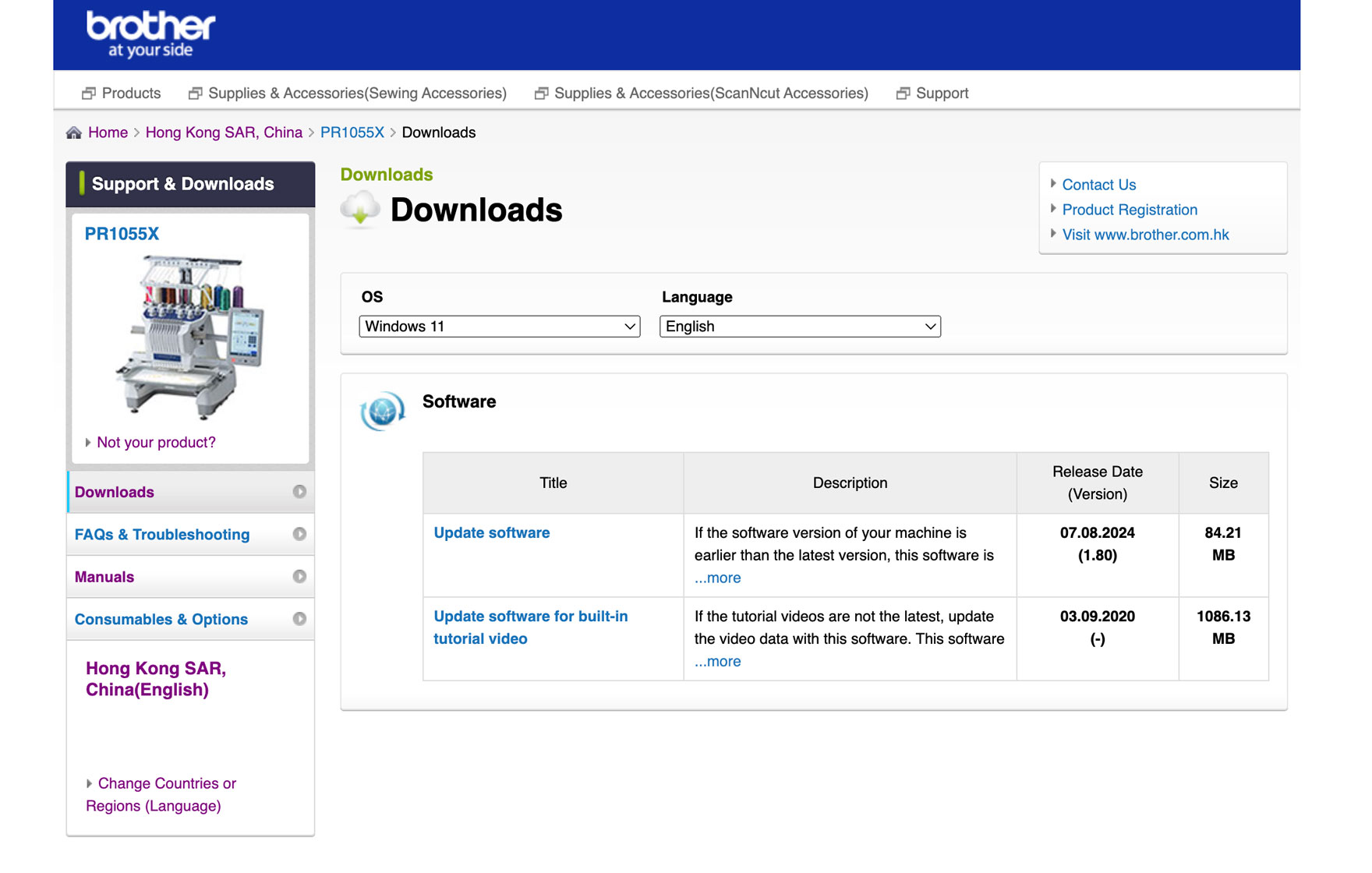This screenshot has width=1372, height=873.
Task: Click the 1086.13 MB size cell
Action: pos(1223,638)
